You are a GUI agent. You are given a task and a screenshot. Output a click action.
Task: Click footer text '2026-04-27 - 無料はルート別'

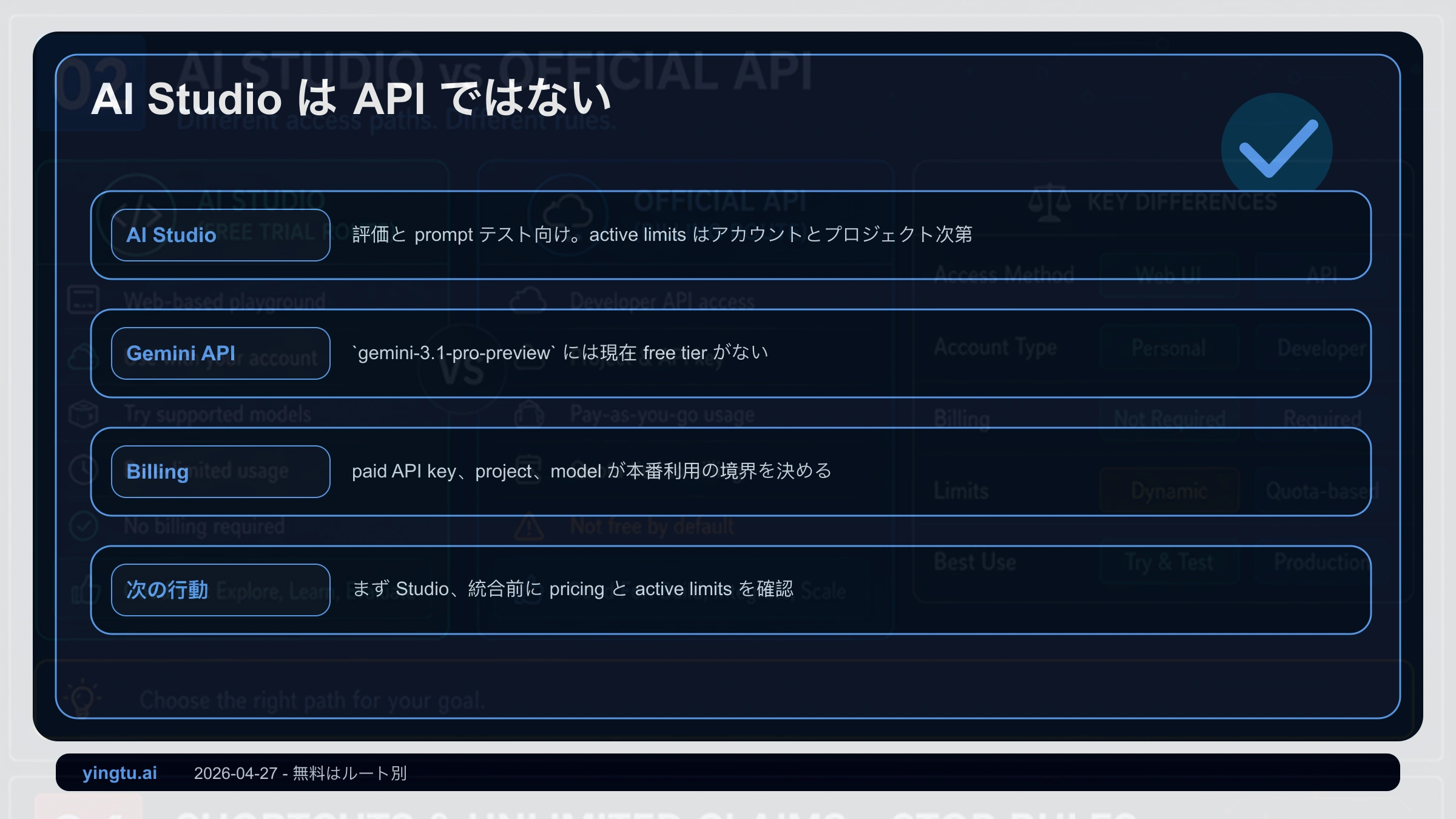point(300,773)
